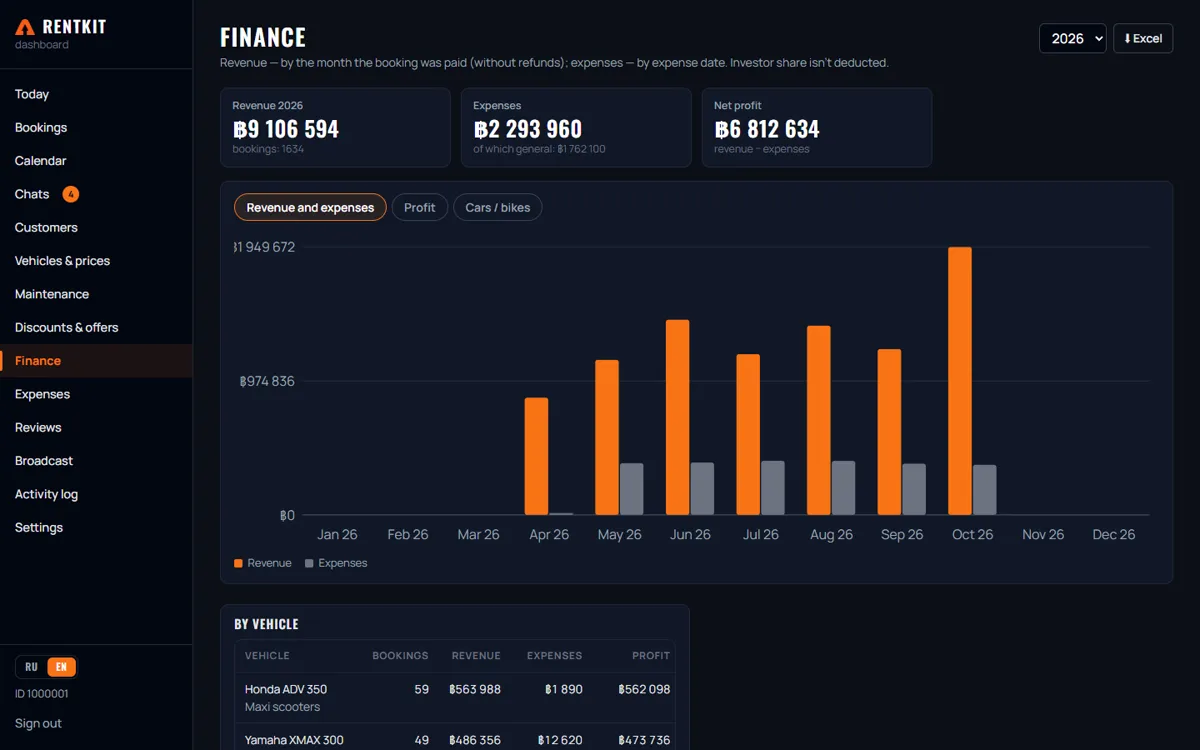Click the May 26 expenses bar

pos(632,489)
